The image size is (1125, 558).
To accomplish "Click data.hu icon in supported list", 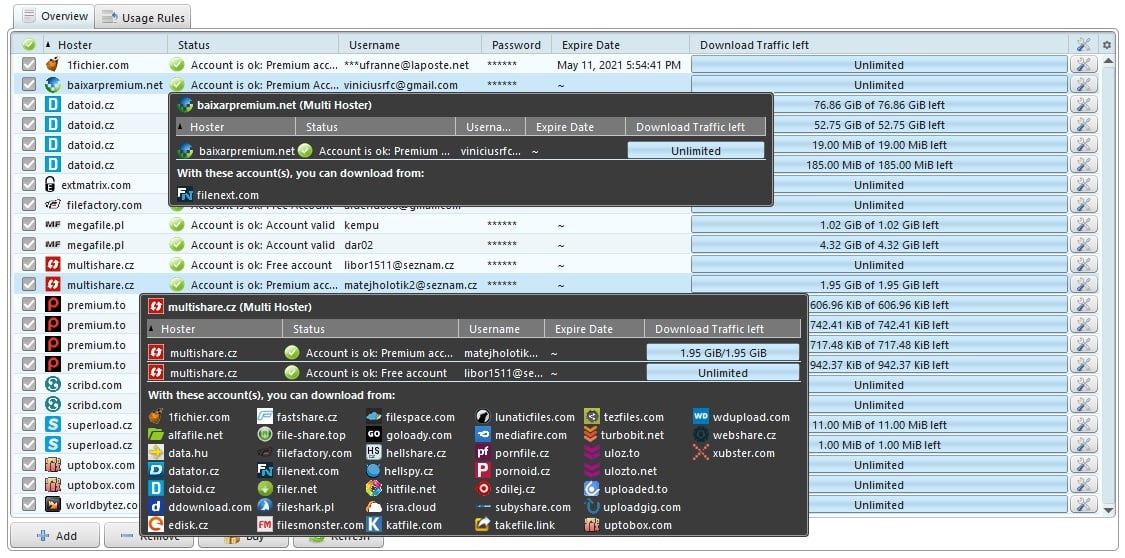I will [x=156, y=453].
